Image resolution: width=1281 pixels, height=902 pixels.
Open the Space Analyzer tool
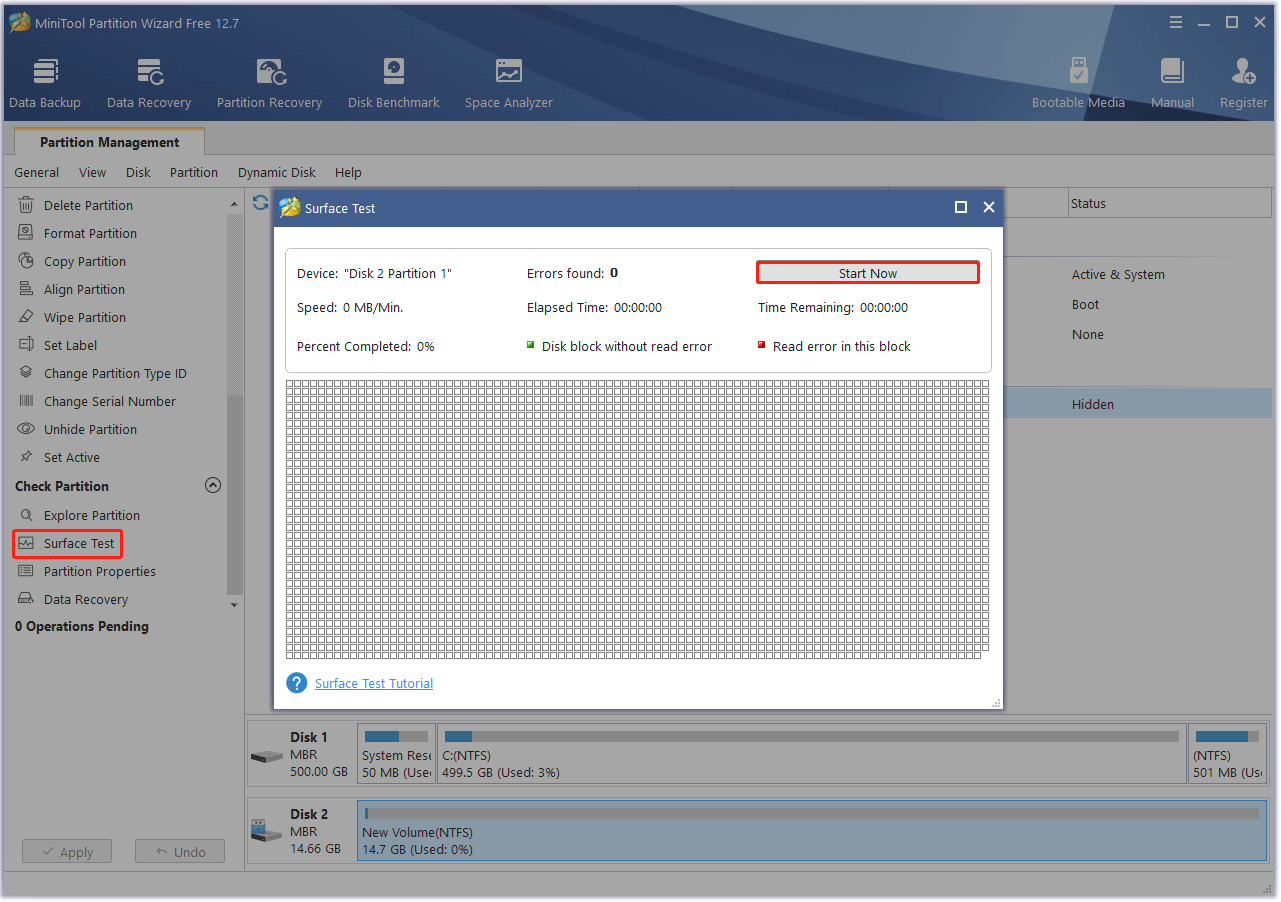click(509, 83)
